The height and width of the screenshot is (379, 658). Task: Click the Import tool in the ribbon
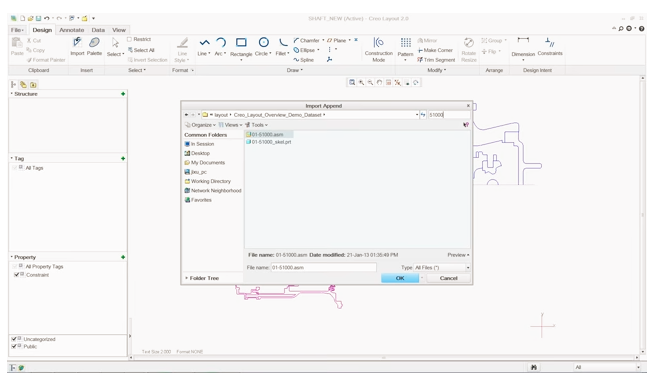[x=77, y=46]
